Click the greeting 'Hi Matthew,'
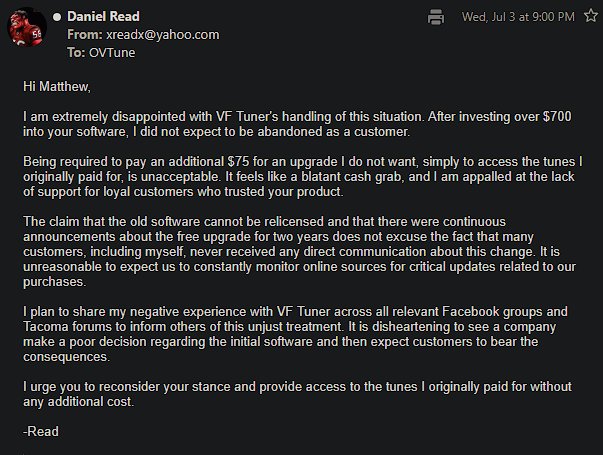The width and height of the screenshot is (603, 455). [x=57, y=87]
